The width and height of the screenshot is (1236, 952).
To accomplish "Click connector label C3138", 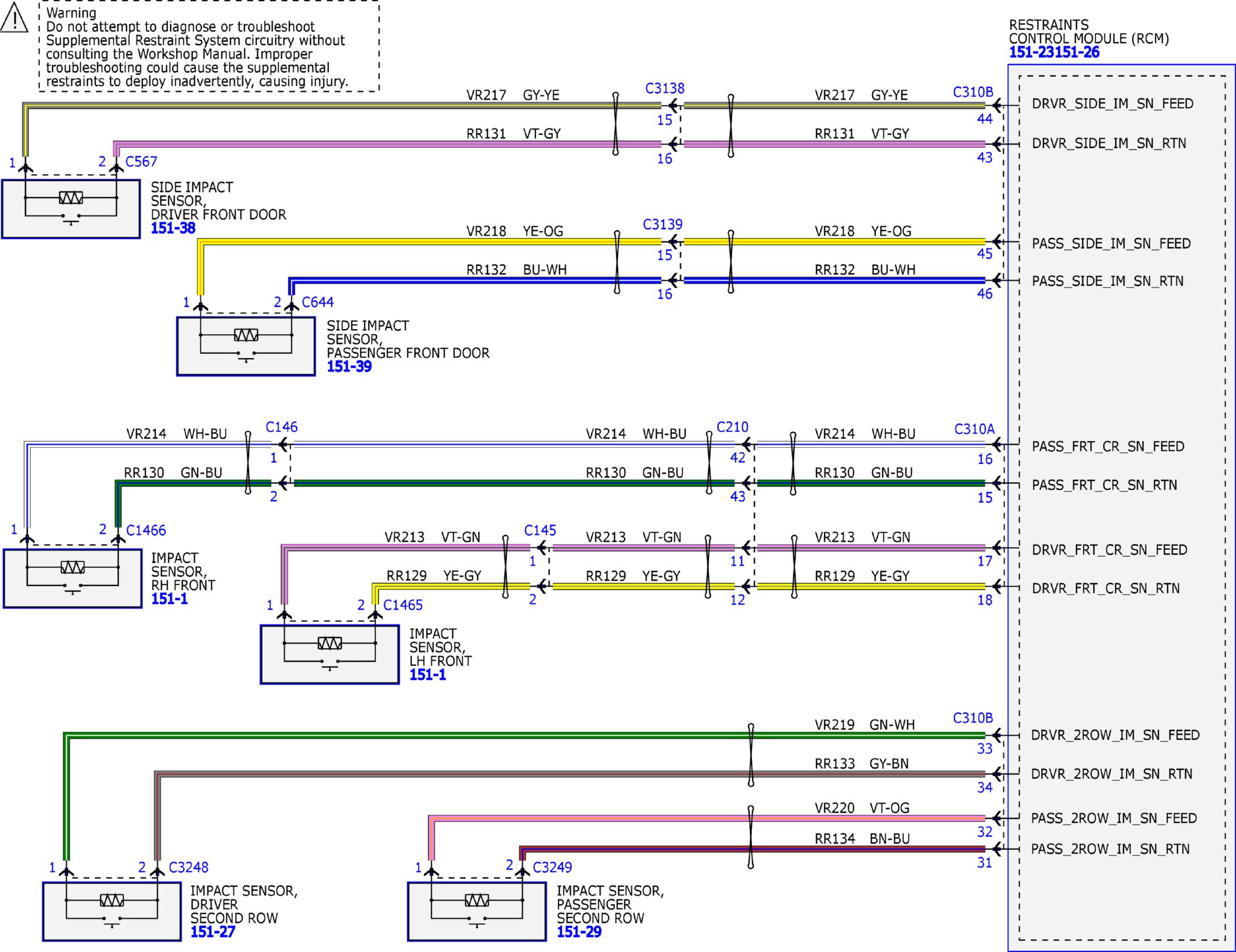I will point(665,88).
